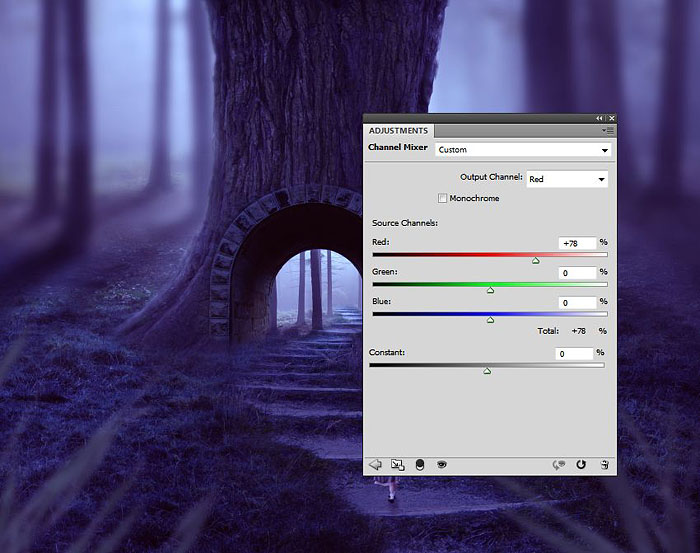
Task: Click the Red percentage value field
Action: [x=577, y=243]
